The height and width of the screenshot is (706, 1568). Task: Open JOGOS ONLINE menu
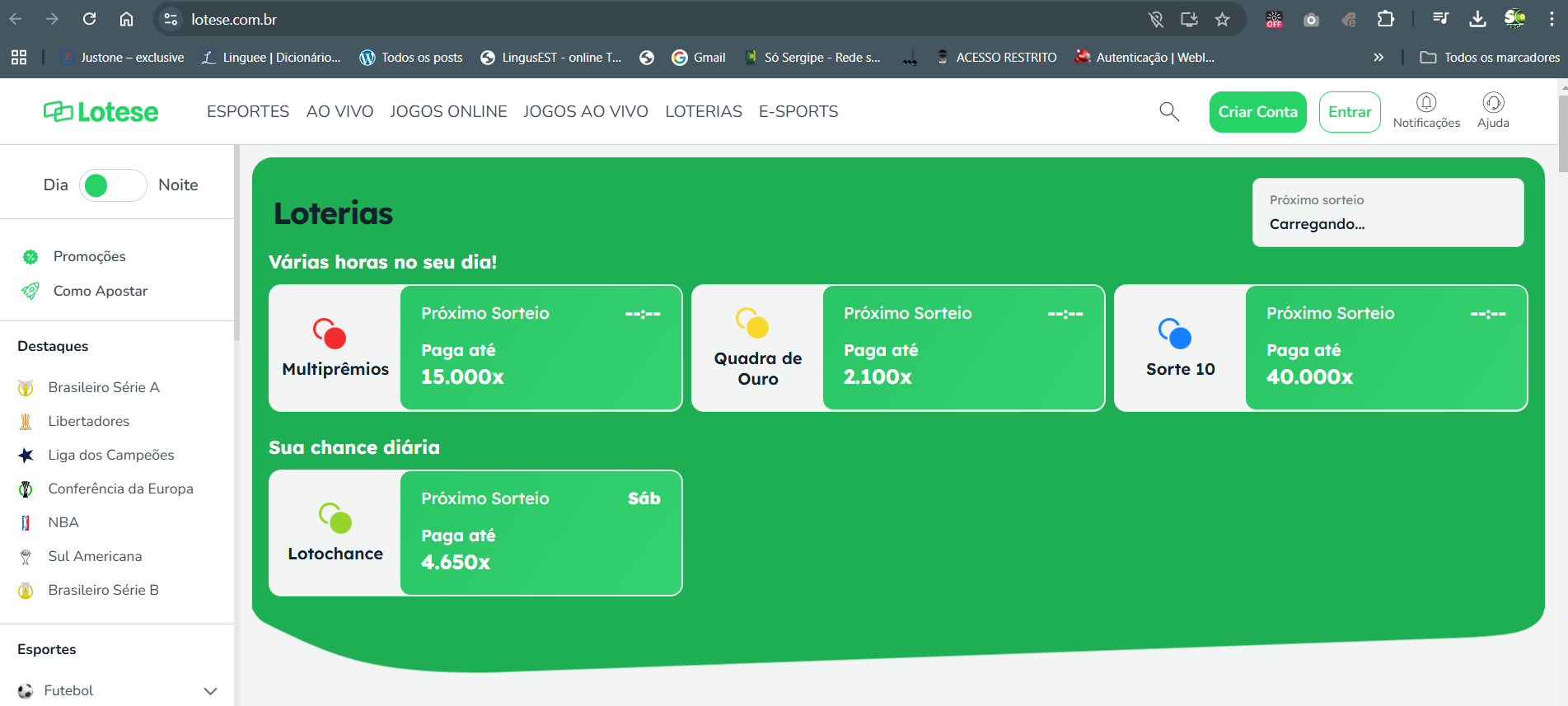point(448,111)
